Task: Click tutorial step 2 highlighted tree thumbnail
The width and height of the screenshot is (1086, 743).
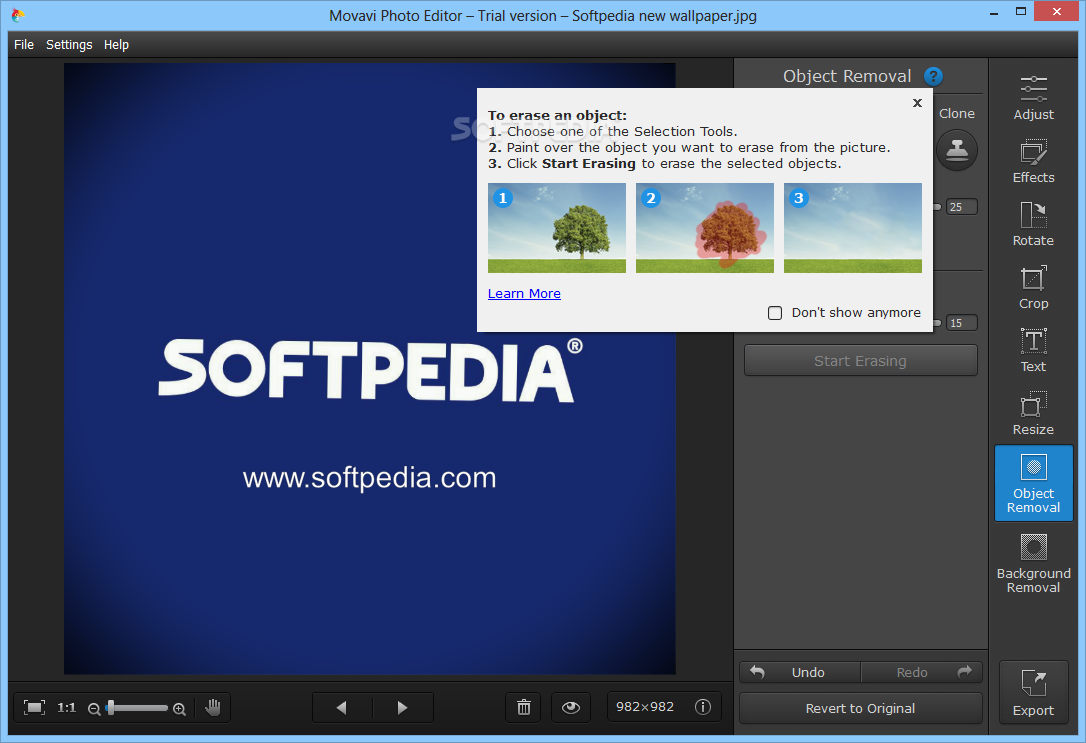Action: pos(704,228)
